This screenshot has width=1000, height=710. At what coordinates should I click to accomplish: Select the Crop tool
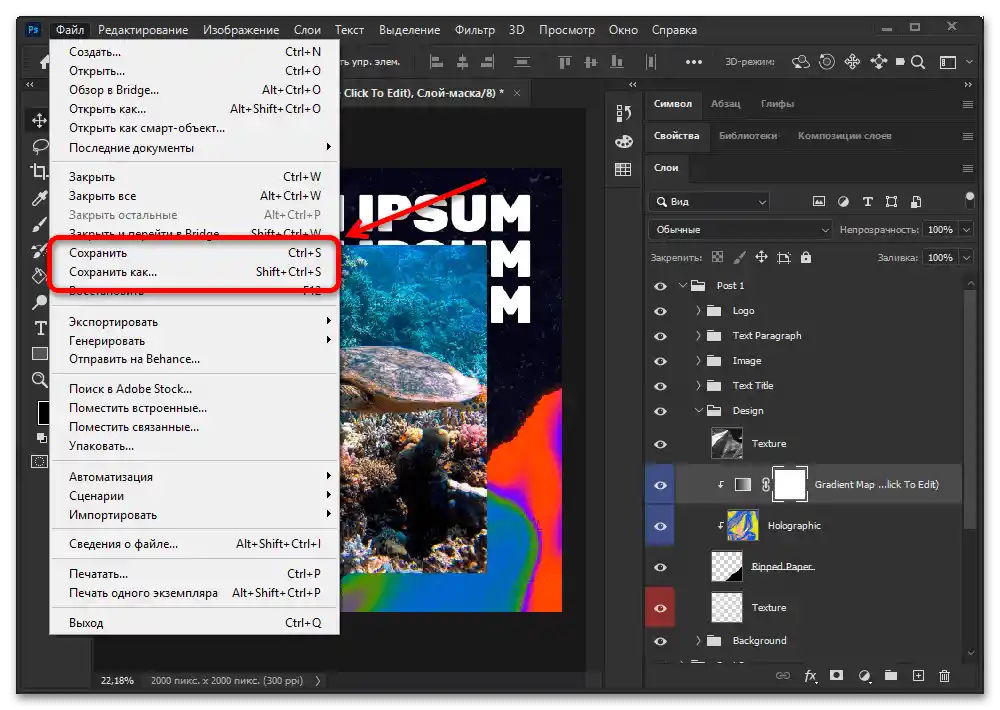click(x=40, y=172)
